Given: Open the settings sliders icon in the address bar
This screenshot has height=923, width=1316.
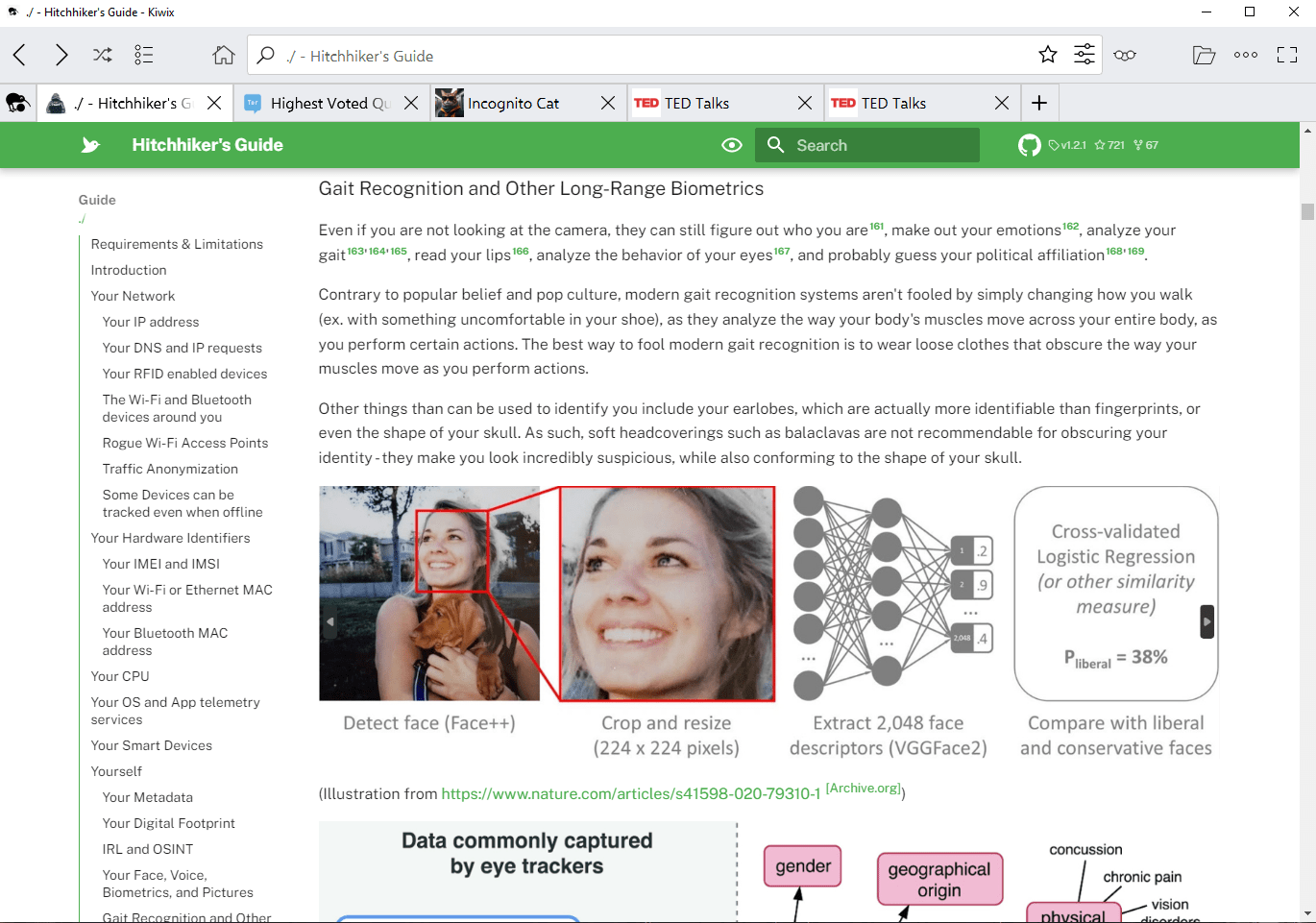Looking at the screenshot, I should click(x=1084, y=55).
